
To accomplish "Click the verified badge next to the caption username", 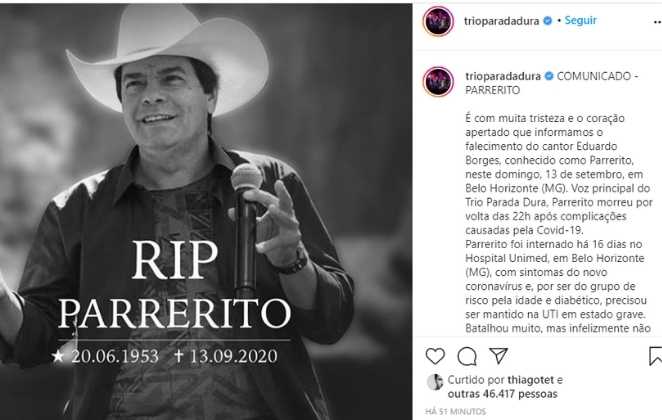I will click(x=549, y=76).
